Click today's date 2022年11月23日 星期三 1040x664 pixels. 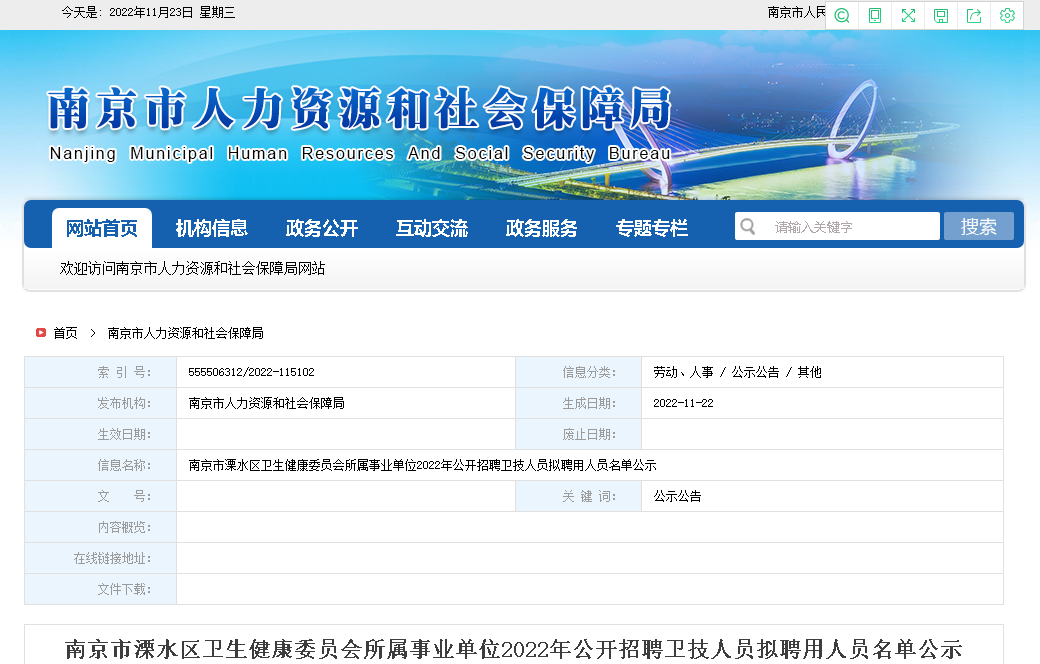coord(172,13)
